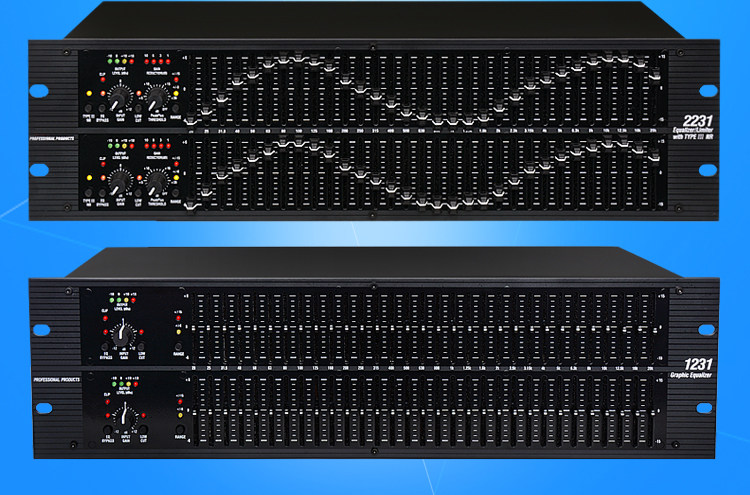Push LOW CUT button on 1231 lower channel
Viewport: 750px width, 495px height.
point(143,429)
